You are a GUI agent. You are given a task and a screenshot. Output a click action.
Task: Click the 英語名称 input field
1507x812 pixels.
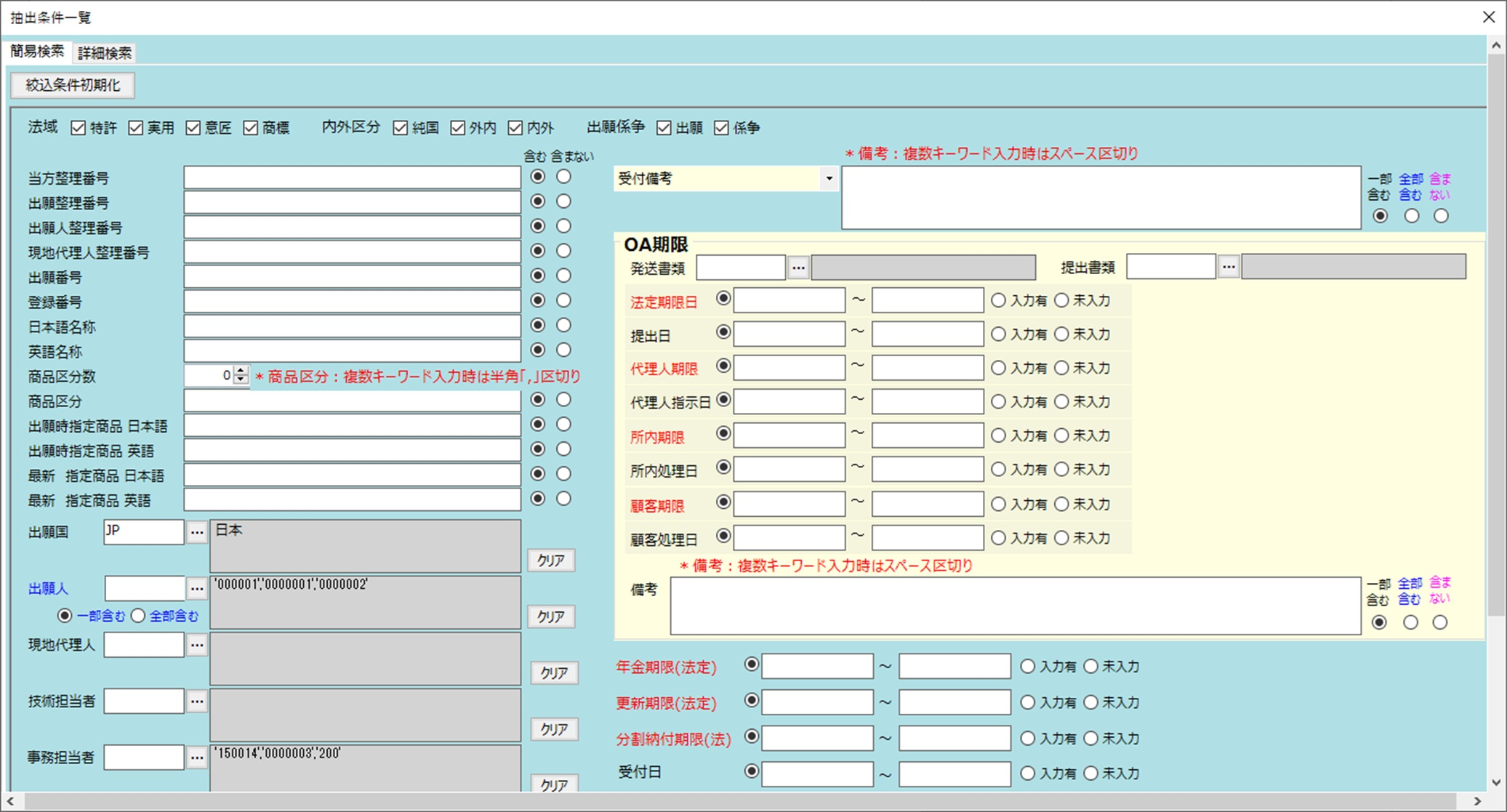point(353,351)
